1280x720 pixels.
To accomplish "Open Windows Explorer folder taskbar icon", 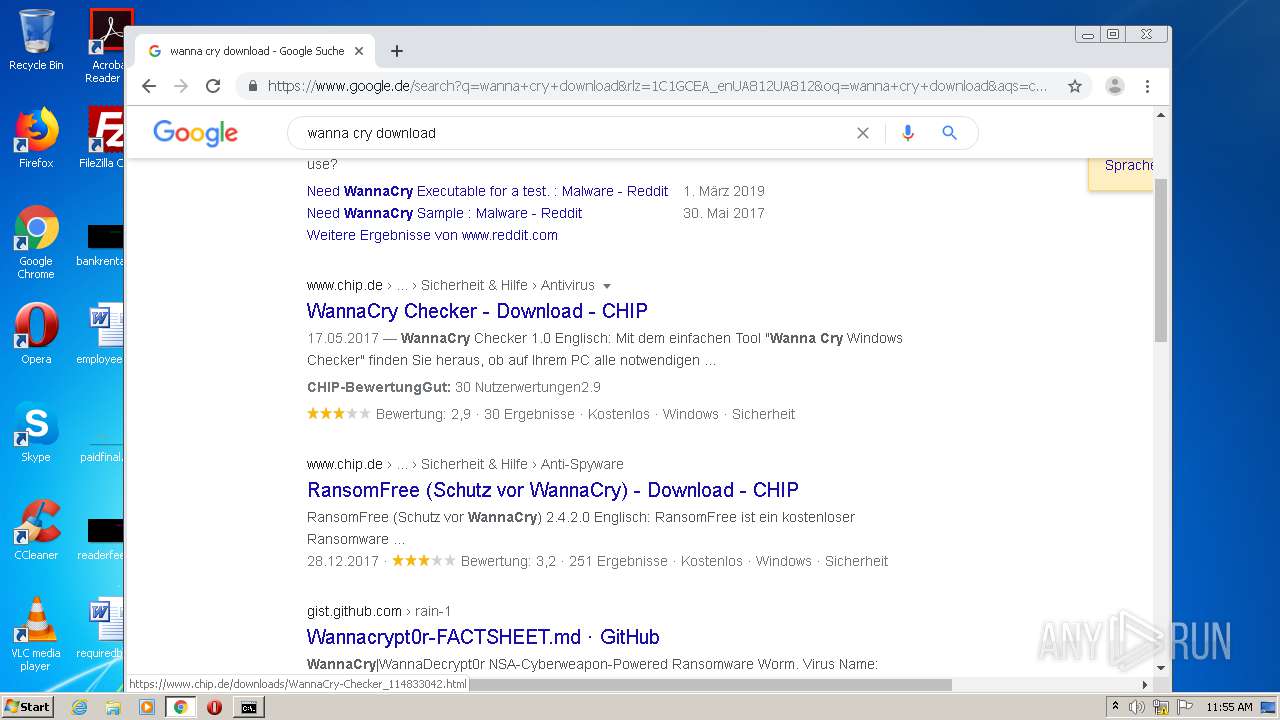I will click(113, 707).
